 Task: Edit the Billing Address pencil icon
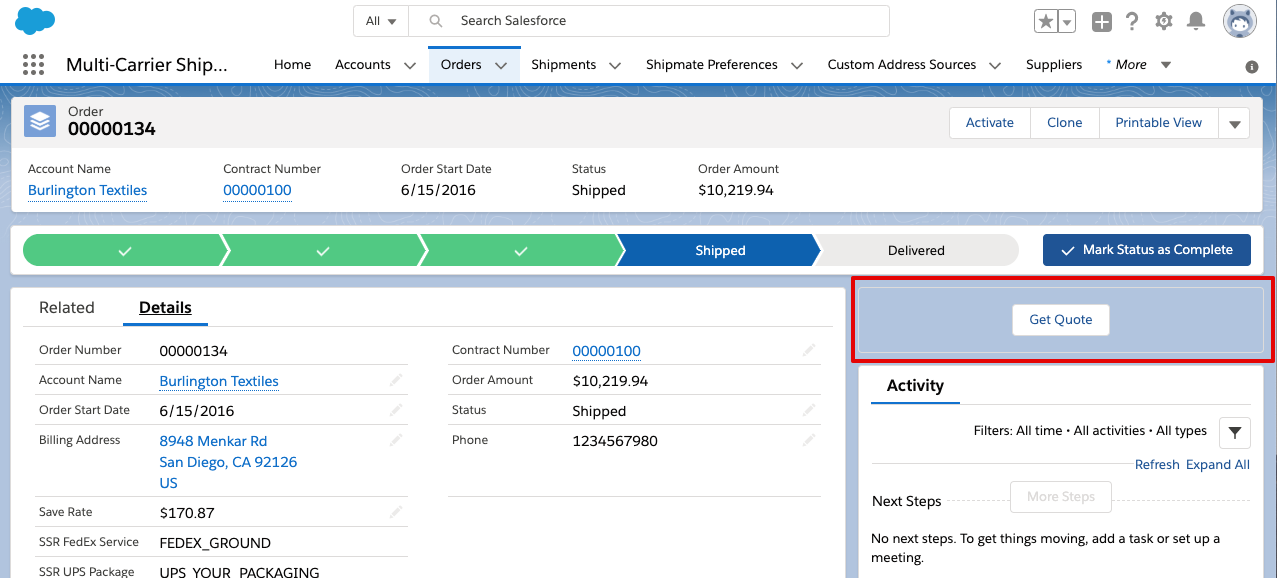(x=396, y=440)
